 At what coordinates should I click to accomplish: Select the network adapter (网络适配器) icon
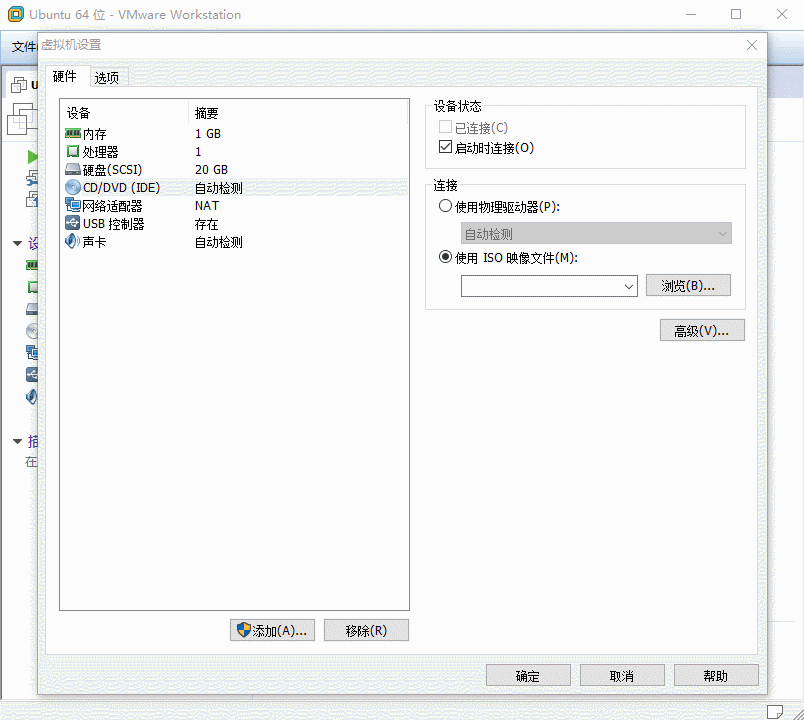point(72,205)
